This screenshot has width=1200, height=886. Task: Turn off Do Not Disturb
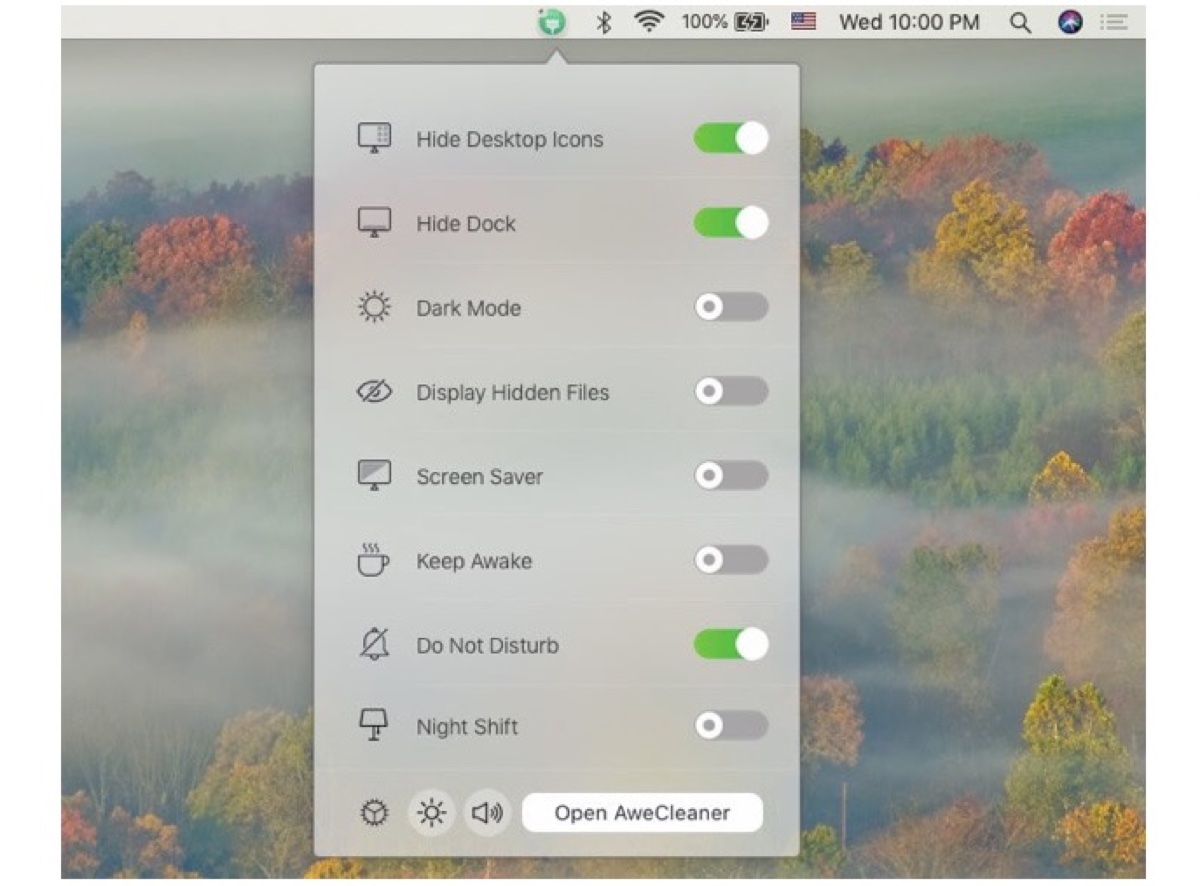[x=731, y=645]
